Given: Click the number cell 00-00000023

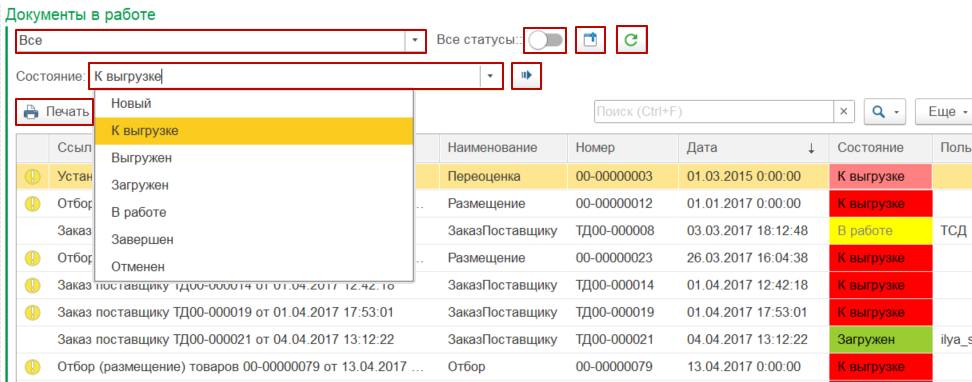Looking at the screenshot, I should pos(622,257).
